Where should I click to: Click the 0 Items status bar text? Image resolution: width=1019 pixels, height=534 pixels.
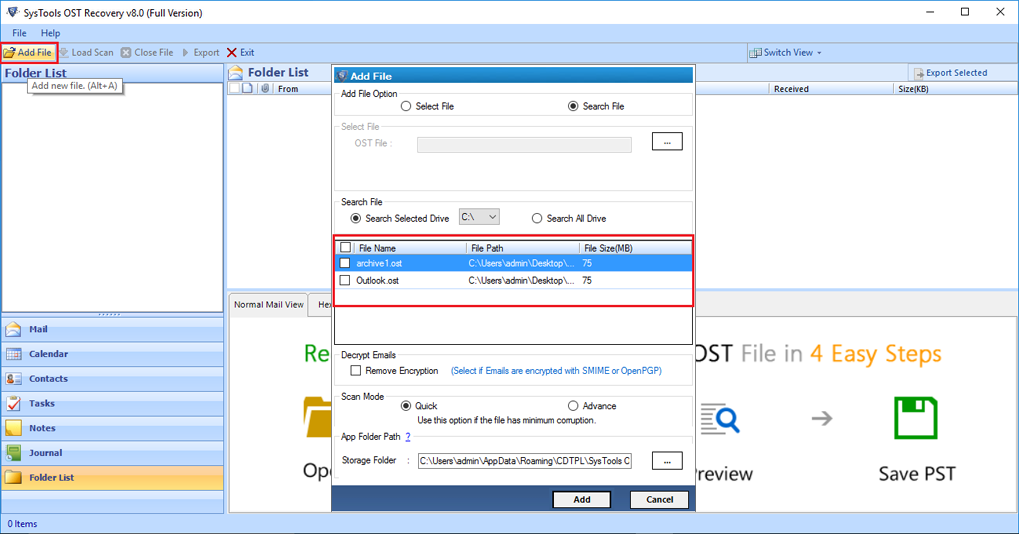coord(23,524)
